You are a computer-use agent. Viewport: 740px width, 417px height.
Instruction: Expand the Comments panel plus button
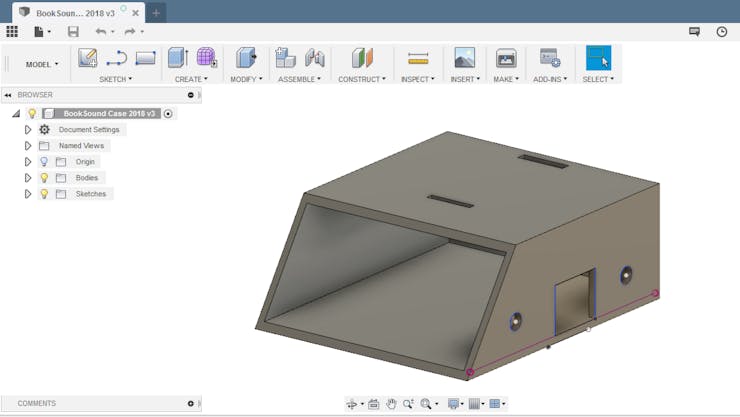(x=191, y=403)
